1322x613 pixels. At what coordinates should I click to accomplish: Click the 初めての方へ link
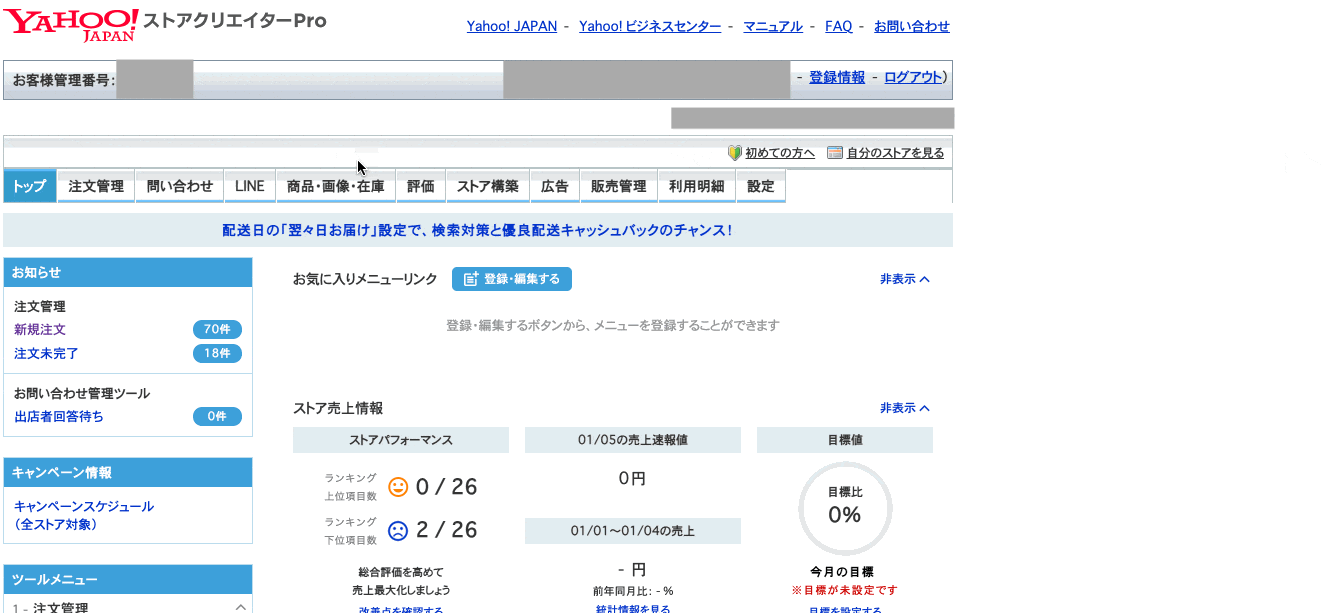click(780, 153)
